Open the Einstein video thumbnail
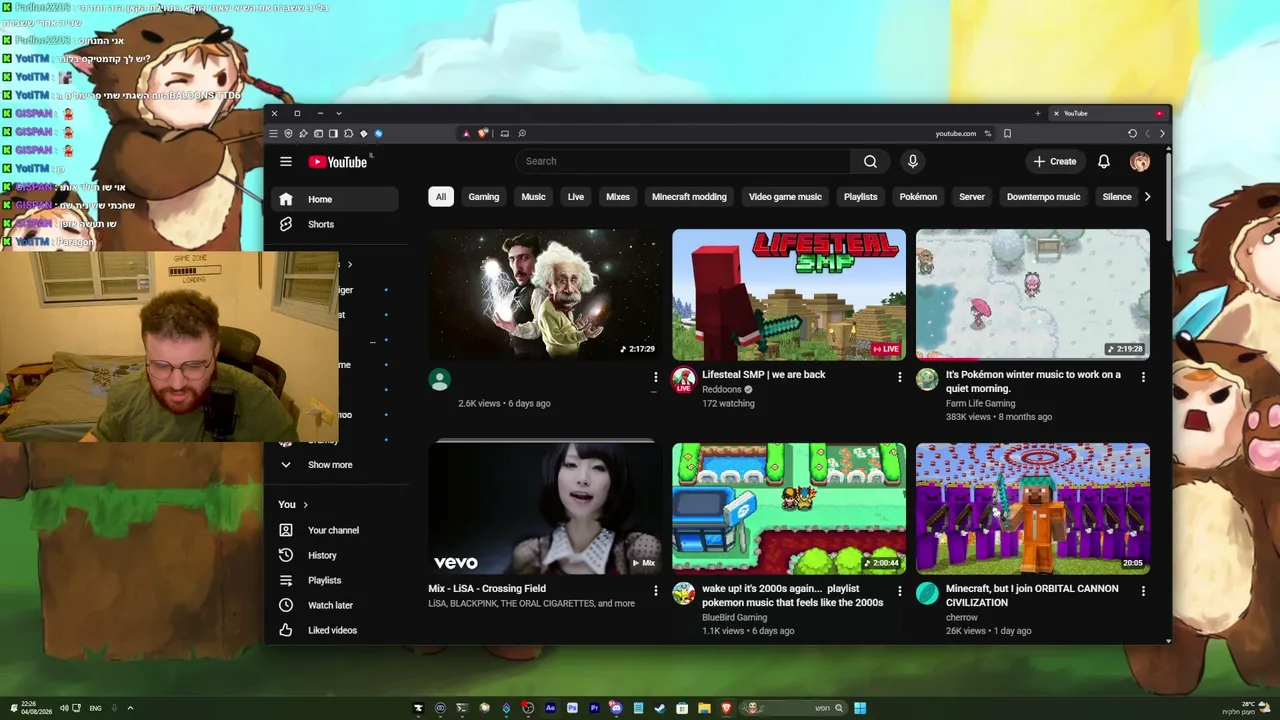The height and width of the screenshot is (720, 1280). click(545, 295)
